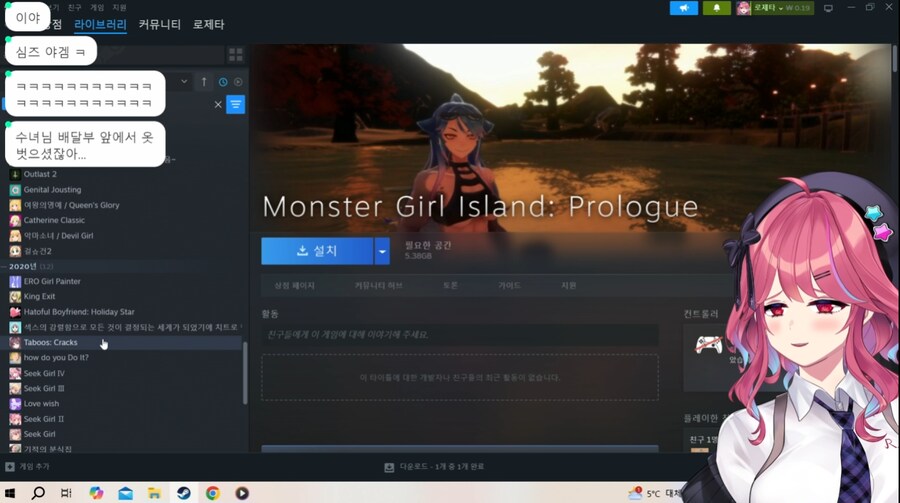Click the blue 설치 install button
The image size is (900, 503).
pyautogui.click(x=317, y=251)
